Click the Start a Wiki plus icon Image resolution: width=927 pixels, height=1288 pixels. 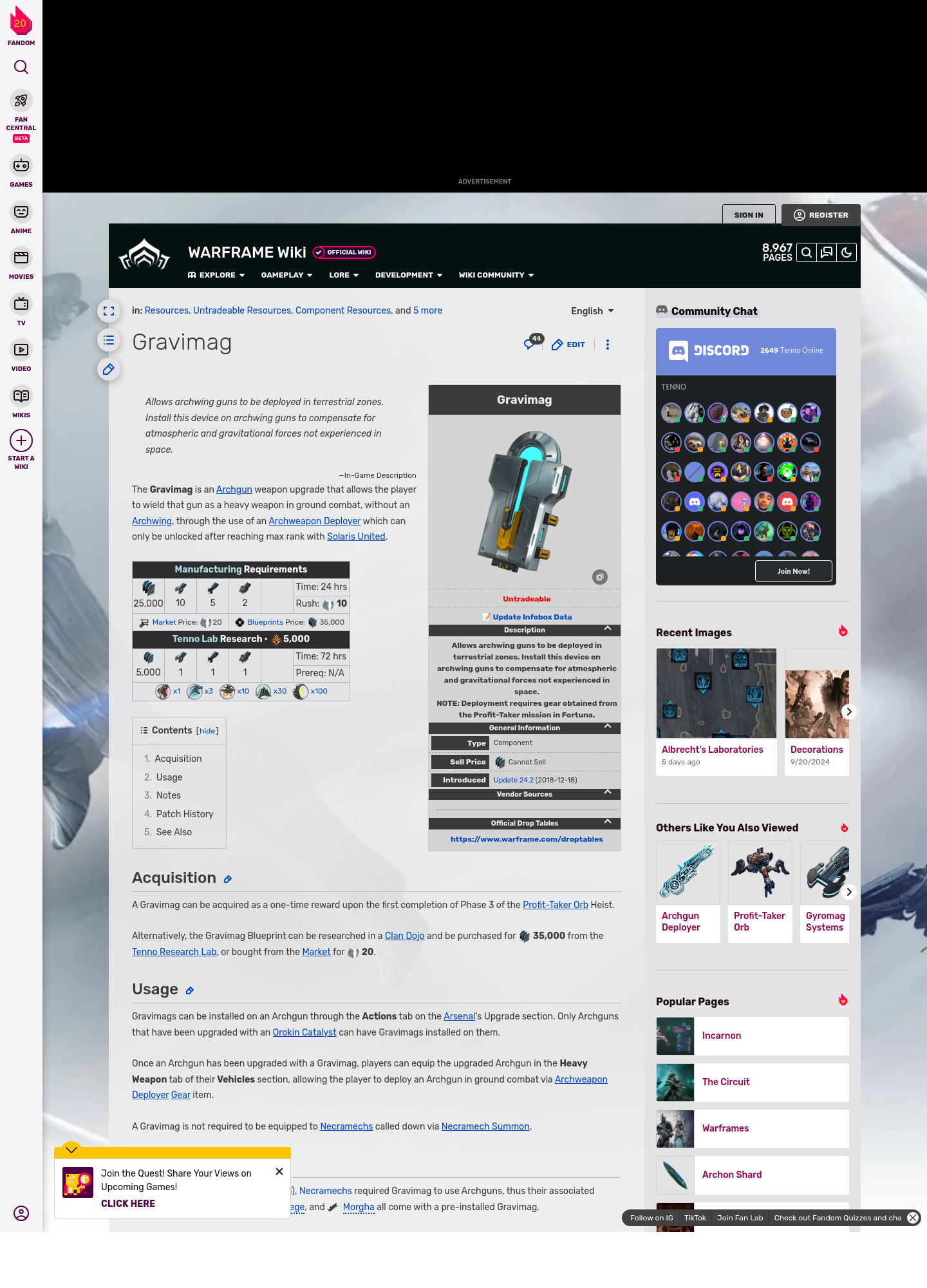point(21,440)
